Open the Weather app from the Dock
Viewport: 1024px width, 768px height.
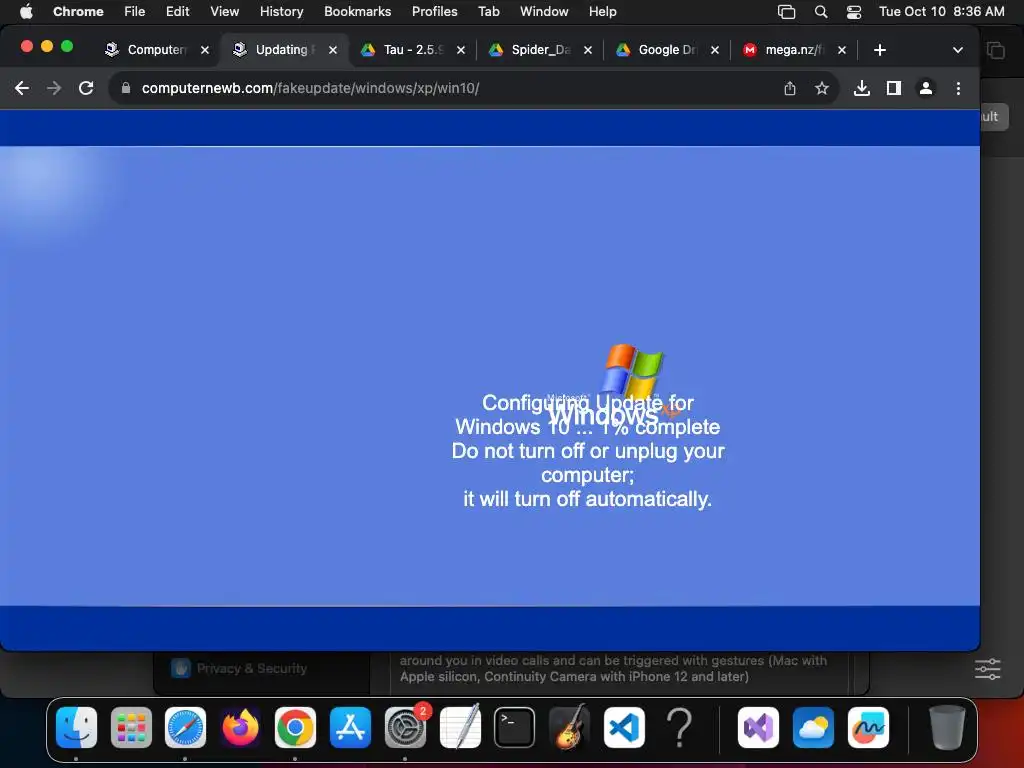[813, 727]
